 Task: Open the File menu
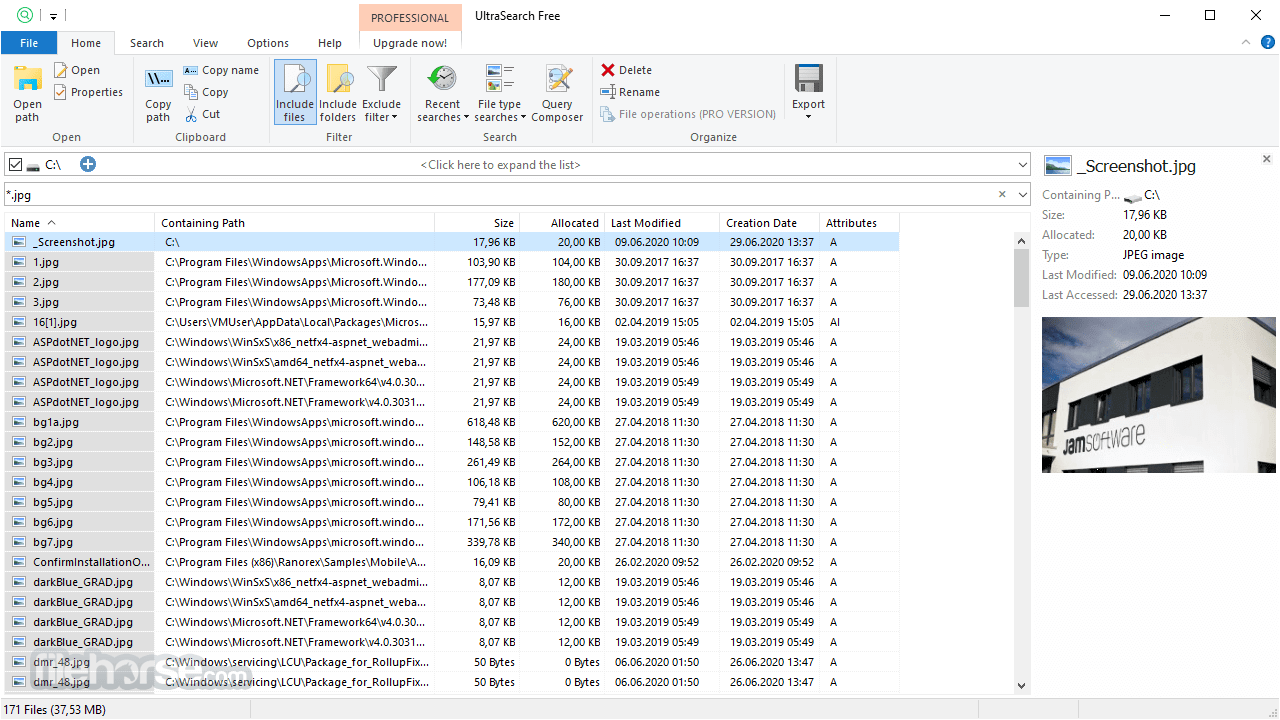[x=29, y=43]
